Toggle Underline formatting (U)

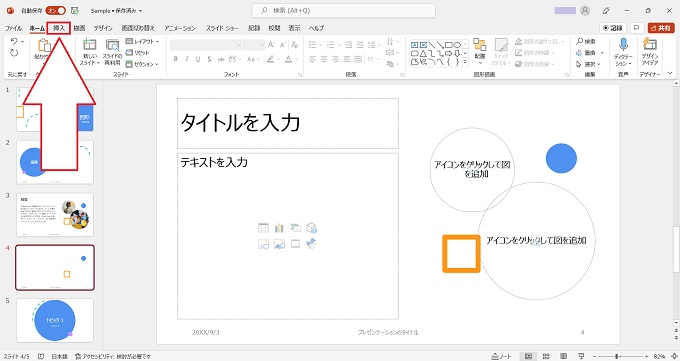tap(198, 59)
